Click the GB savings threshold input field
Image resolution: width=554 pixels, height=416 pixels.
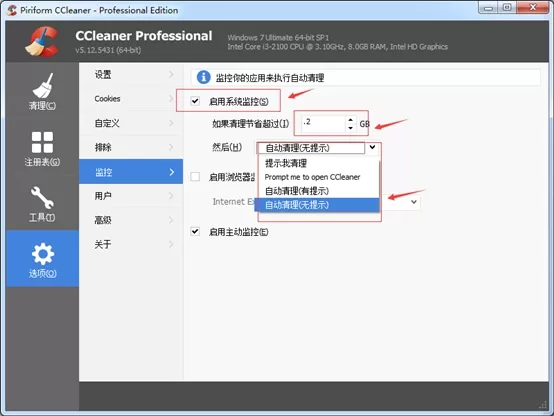point(323,123)
